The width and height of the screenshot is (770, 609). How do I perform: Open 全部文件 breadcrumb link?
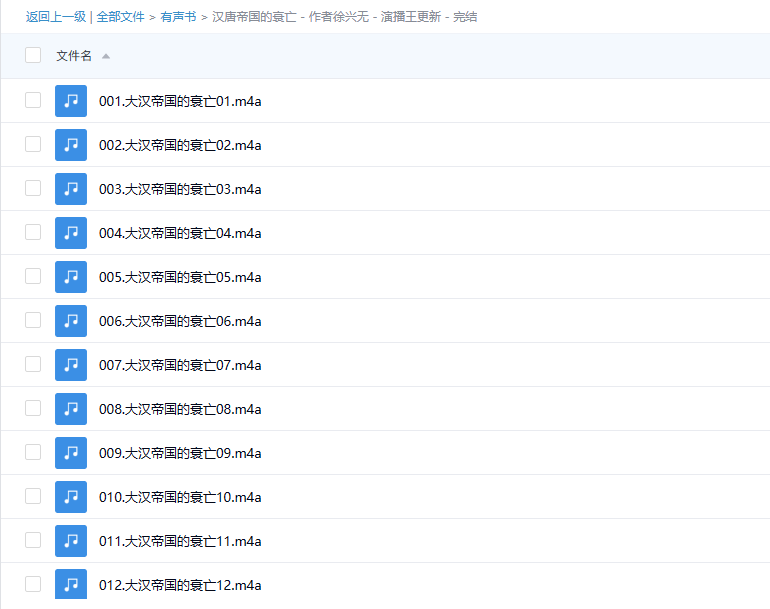[120, 17]
